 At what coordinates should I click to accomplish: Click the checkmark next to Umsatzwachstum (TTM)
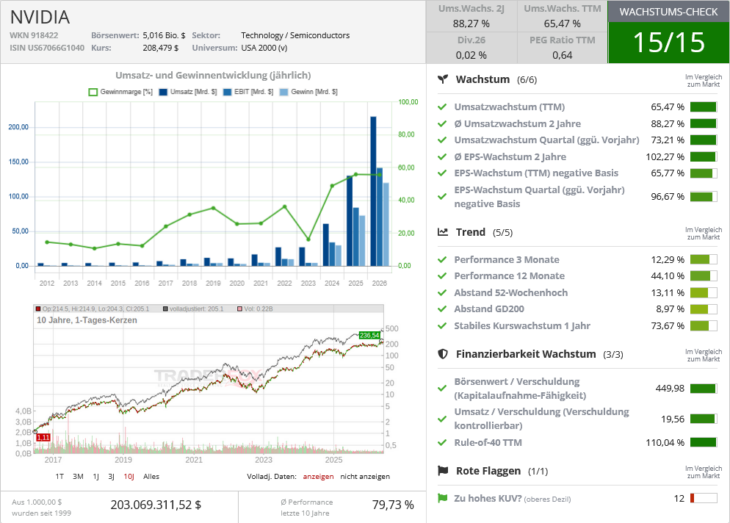tap(442, 107)
